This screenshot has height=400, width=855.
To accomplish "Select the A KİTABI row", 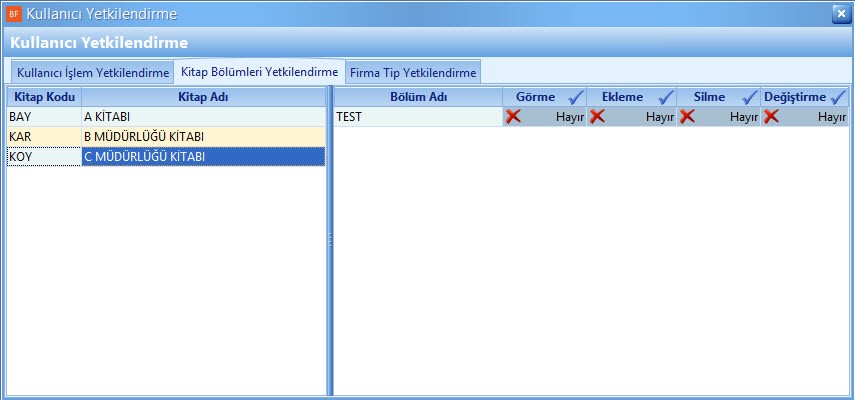I will pyautogui.click(x=203, y=117).
